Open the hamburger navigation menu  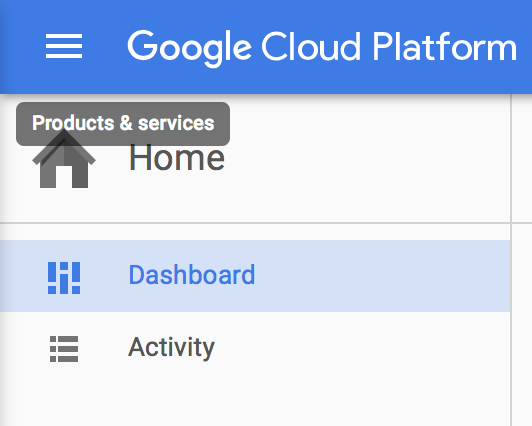tap(64, 46)
